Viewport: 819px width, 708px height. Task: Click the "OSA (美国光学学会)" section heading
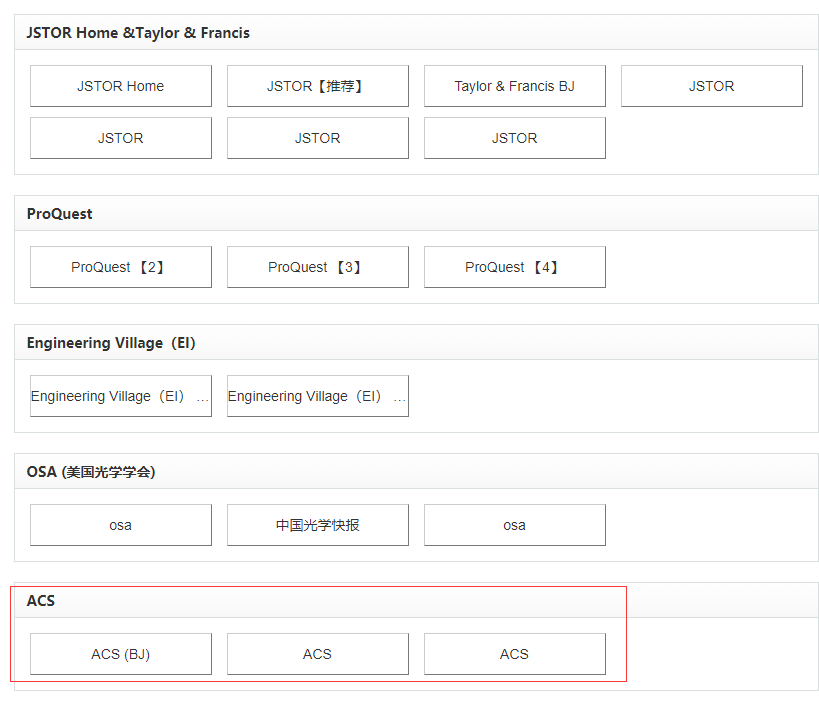91,472
